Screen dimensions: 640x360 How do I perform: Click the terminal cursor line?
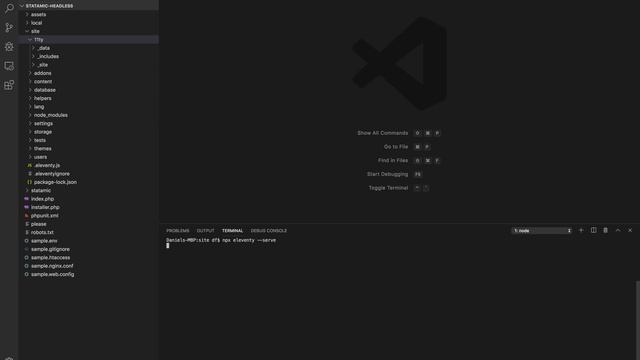point(168,246)
